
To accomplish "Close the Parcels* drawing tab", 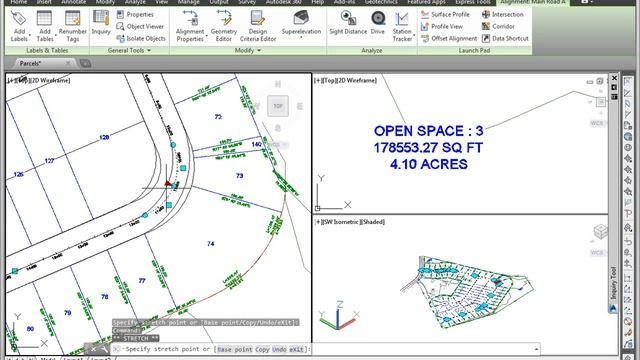I will 68,63.
